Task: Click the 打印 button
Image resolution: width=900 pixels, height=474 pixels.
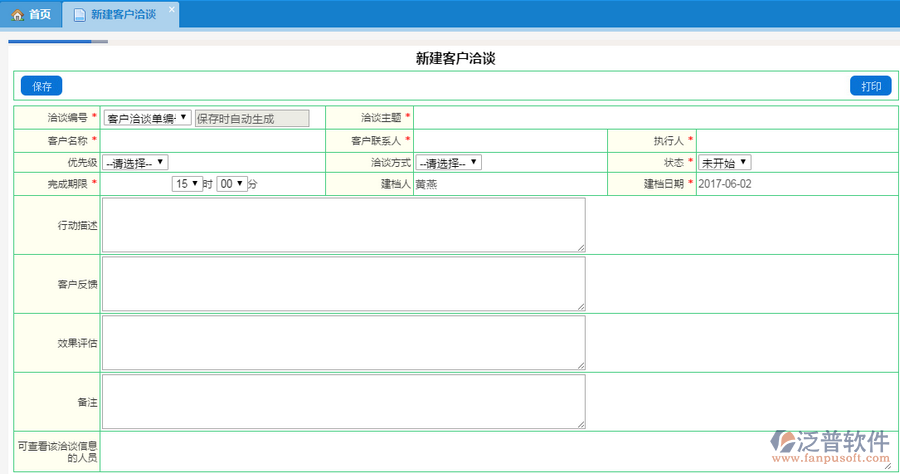Action: click(x=870, y=86)
